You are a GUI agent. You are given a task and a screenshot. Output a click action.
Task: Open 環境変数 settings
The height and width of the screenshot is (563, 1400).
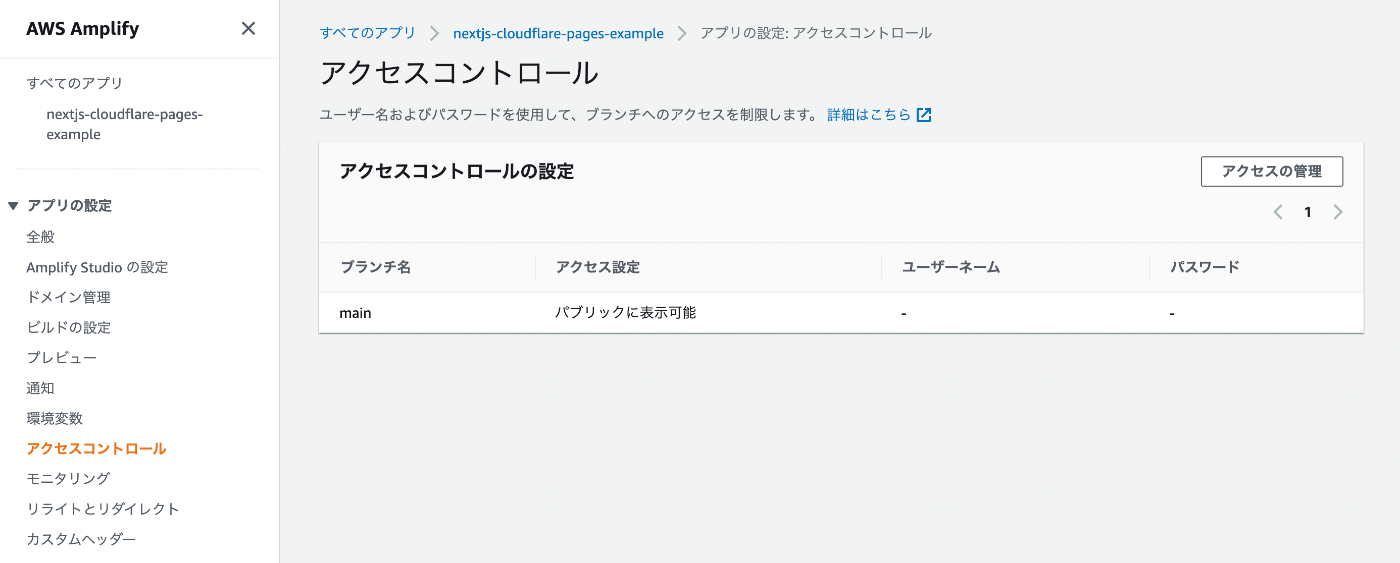coord(55,418)
